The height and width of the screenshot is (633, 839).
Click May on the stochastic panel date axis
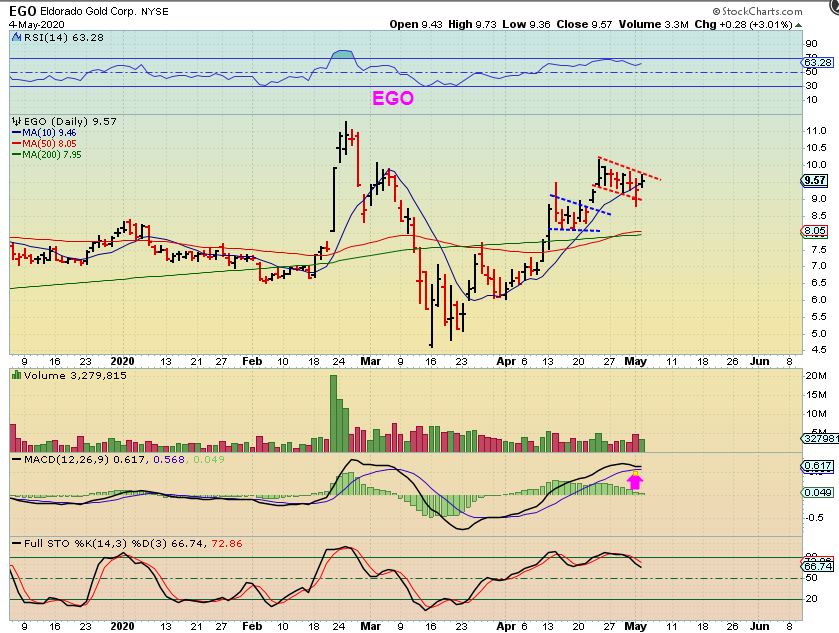636,626
